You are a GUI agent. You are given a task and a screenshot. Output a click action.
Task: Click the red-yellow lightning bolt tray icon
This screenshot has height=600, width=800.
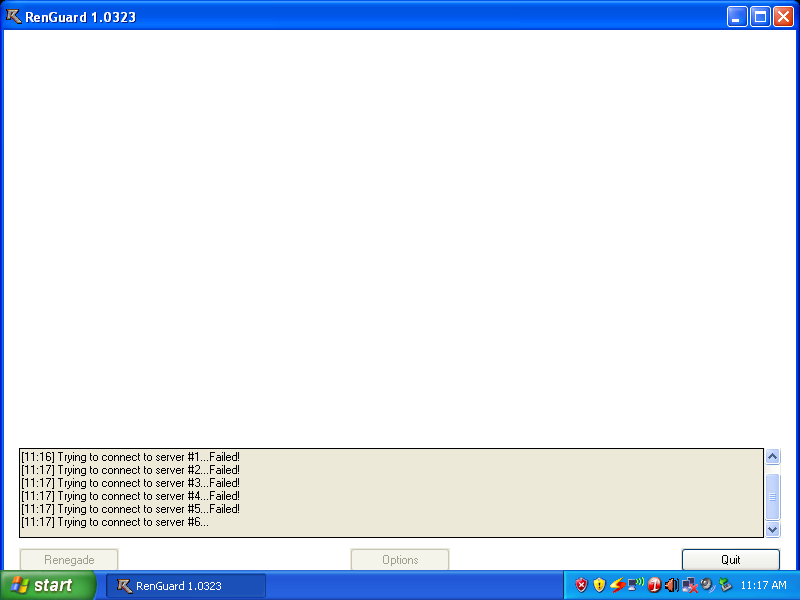point(617,585)
